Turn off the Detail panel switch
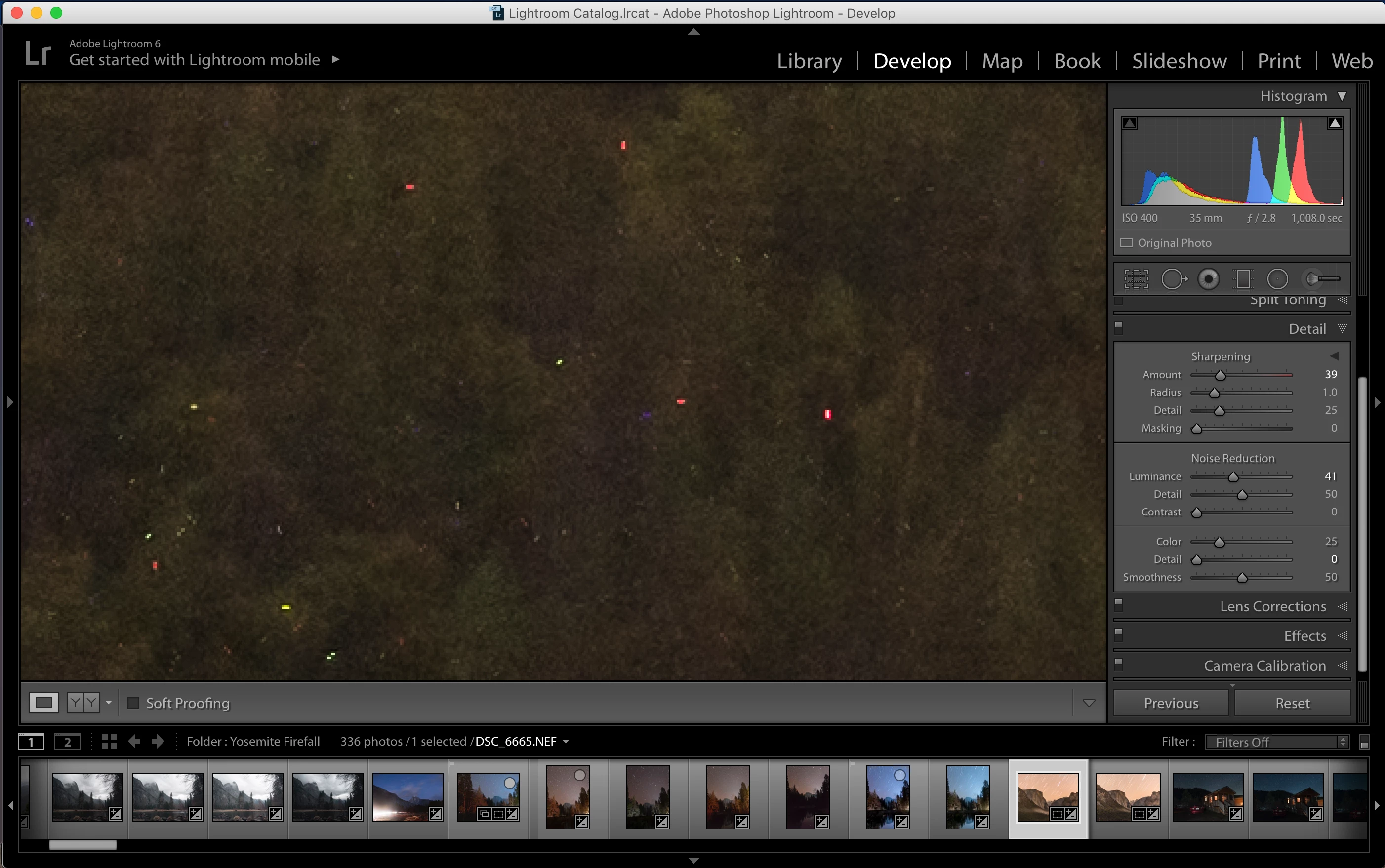This screenshot has height=868, width=1385. coord(1119,328)
